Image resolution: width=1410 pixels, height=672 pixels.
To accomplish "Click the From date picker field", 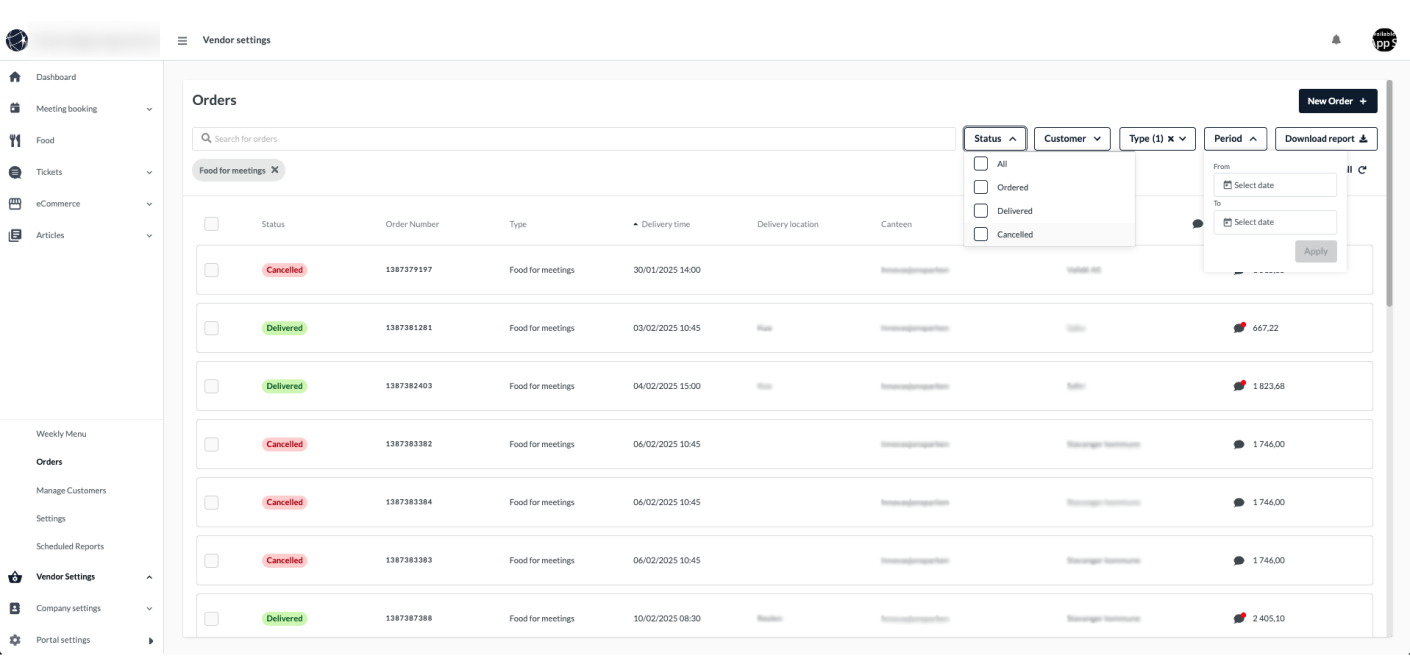I will [1275, 185].
